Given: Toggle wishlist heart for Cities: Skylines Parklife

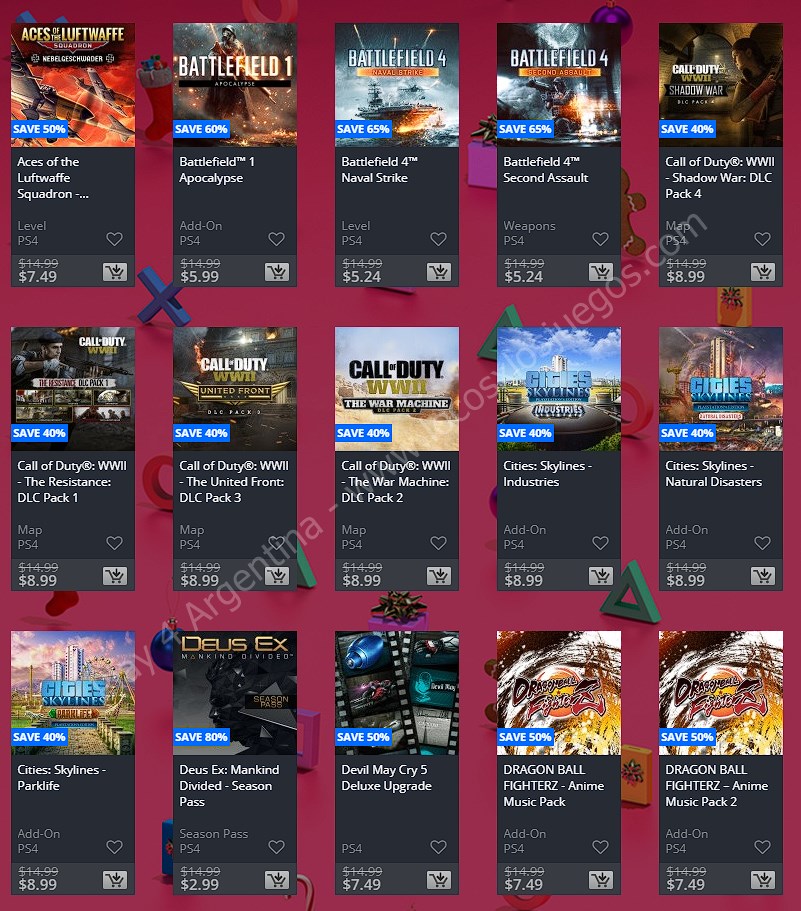Looking at the screenshot, I should click(114, 847).
